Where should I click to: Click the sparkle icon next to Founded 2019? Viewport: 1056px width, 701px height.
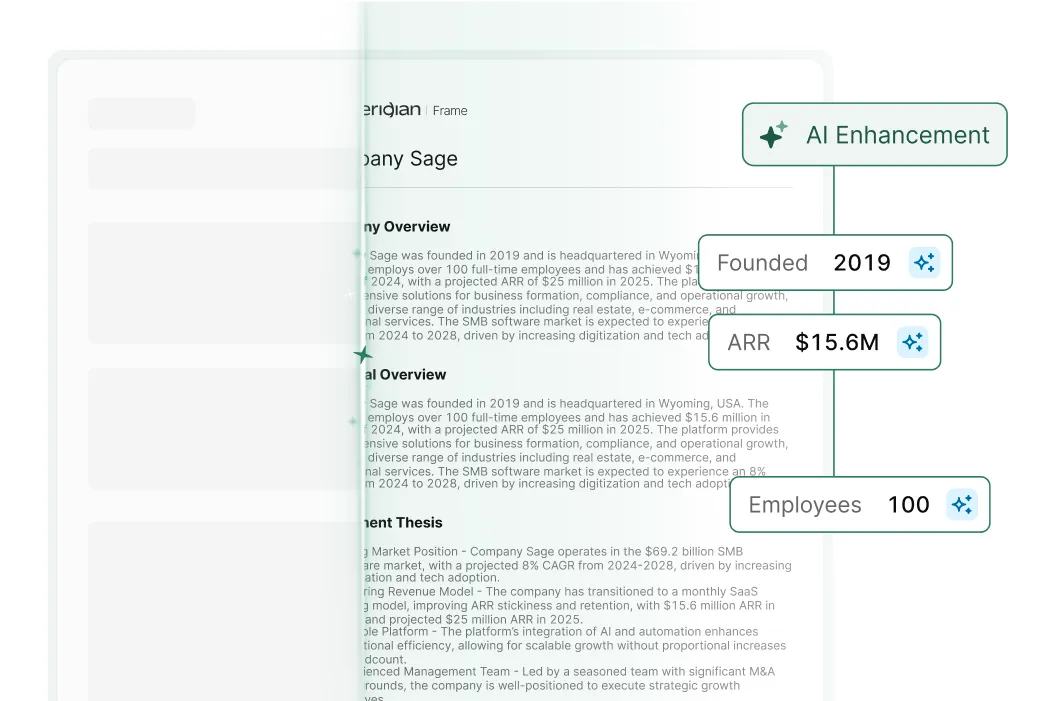pyautogui.click(x=924, y=262)
